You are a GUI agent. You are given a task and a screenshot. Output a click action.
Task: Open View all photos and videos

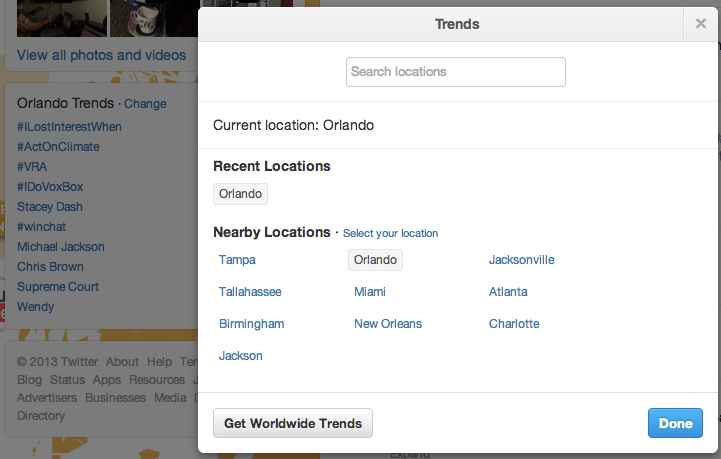(x=101, y=55)
